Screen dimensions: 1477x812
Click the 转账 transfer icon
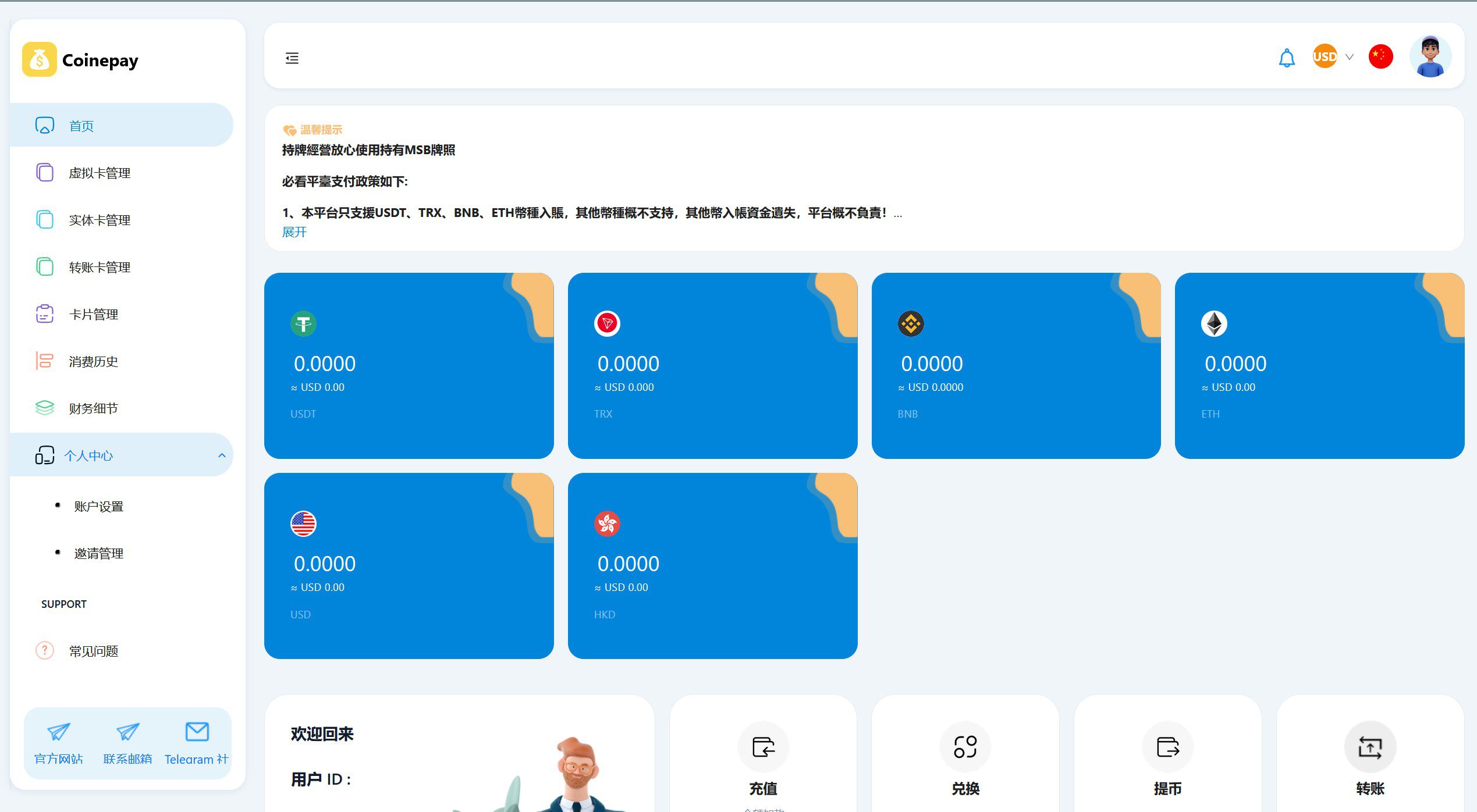coord(1370,747)
